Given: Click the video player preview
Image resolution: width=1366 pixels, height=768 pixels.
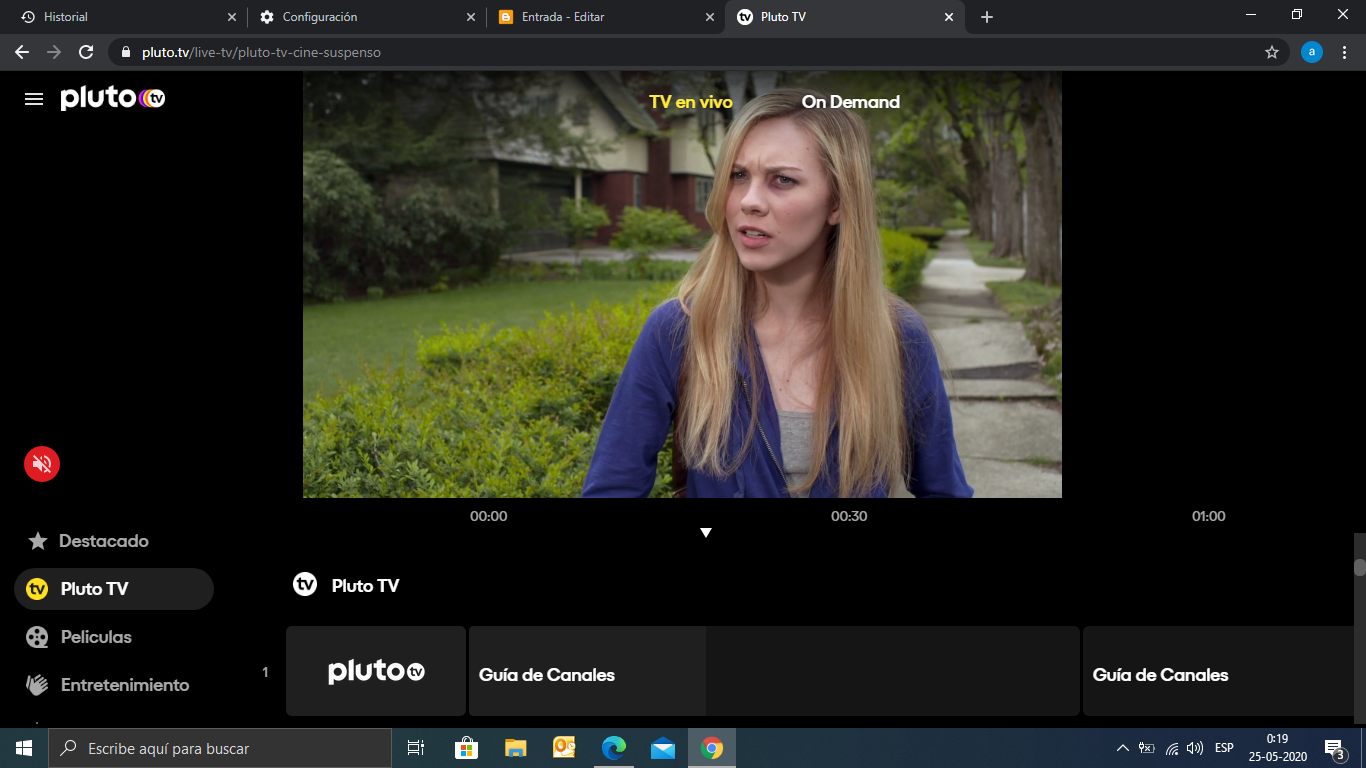Looking at the screenshot, I should click(x=682, y=284).
